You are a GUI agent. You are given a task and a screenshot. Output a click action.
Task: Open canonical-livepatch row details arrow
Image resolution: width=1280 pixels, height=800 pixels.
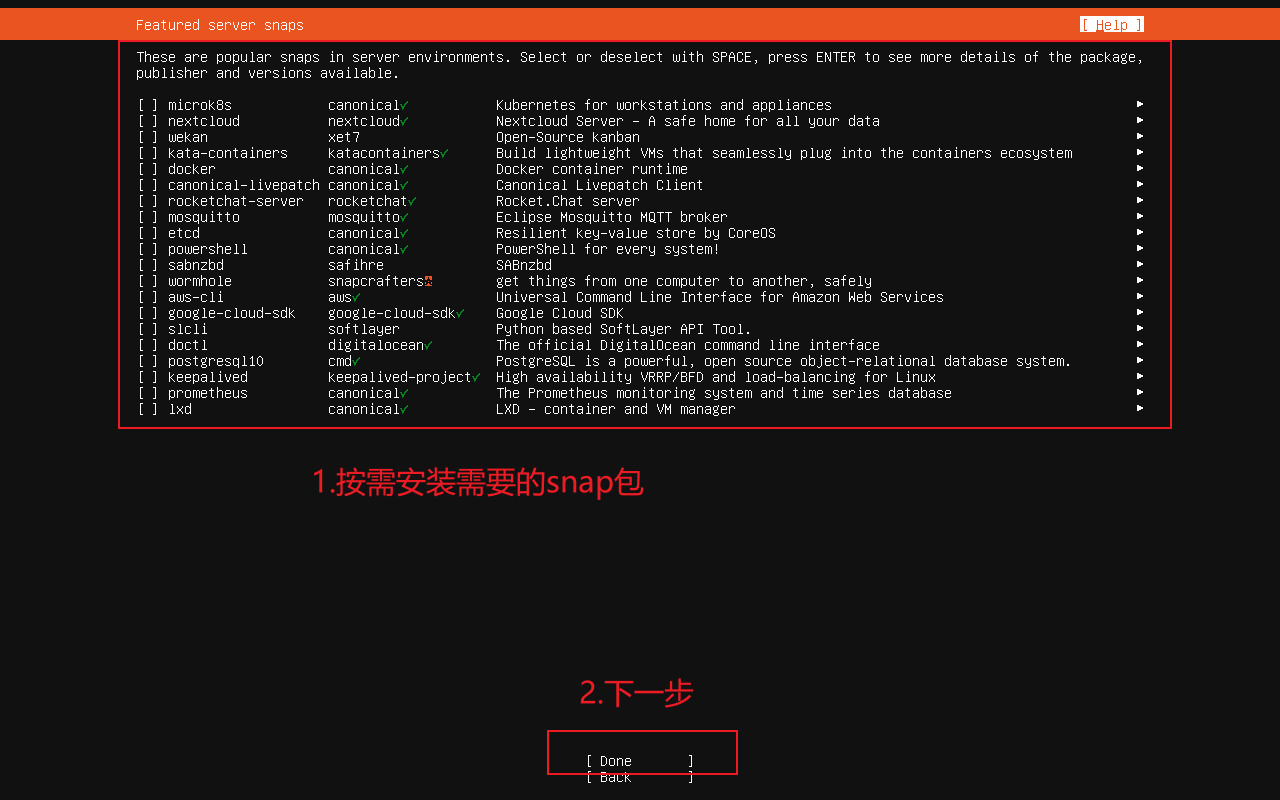tap(1140, 184)
